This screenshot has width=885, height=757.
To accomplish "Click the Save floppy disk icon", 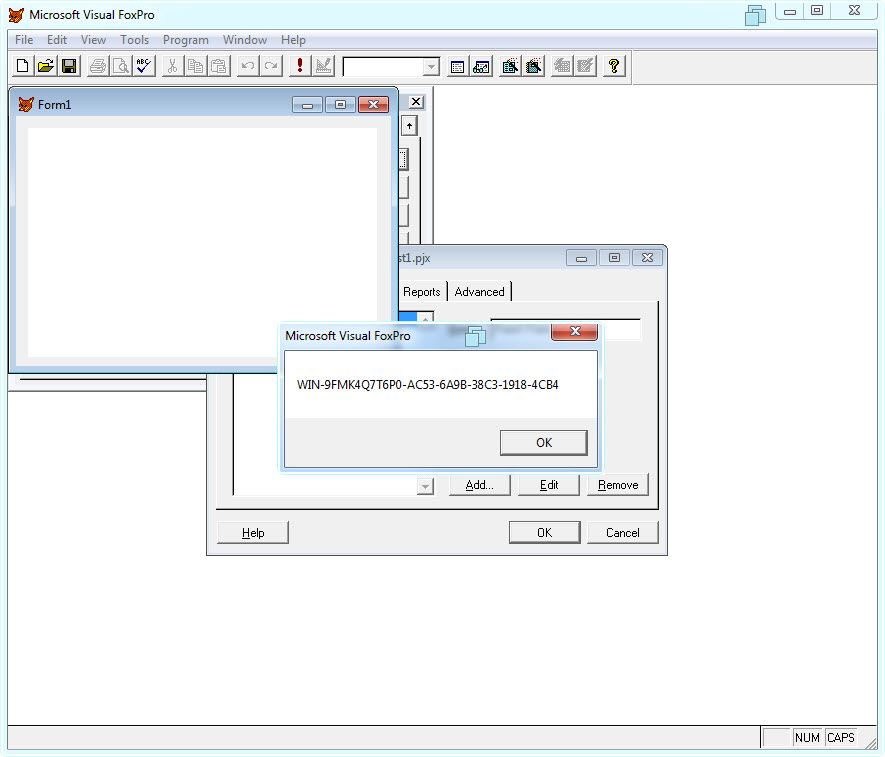I will click(69, 66).
